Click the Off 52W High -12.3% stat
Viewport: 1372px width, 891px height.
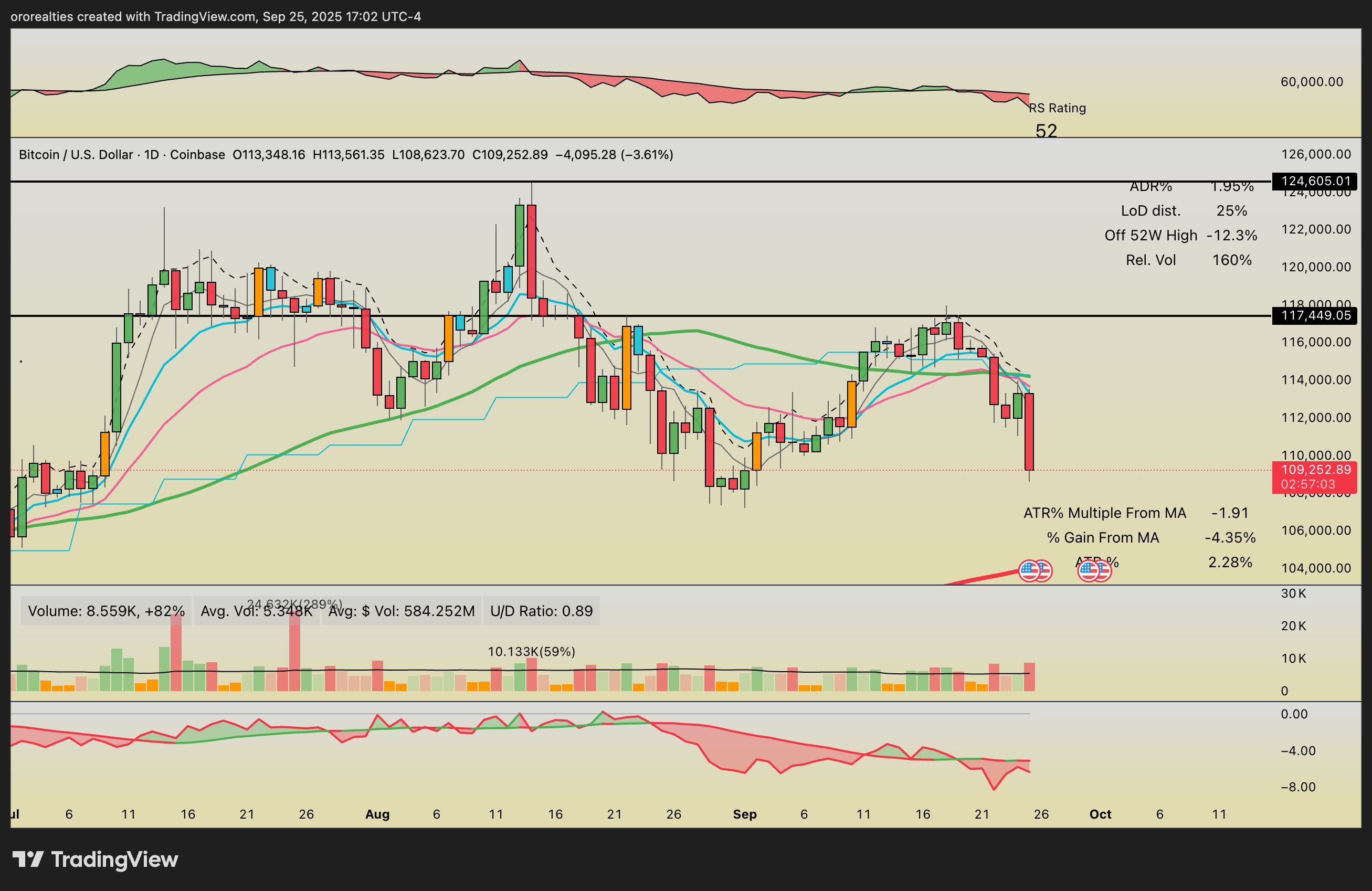(x=1180, y=235)
